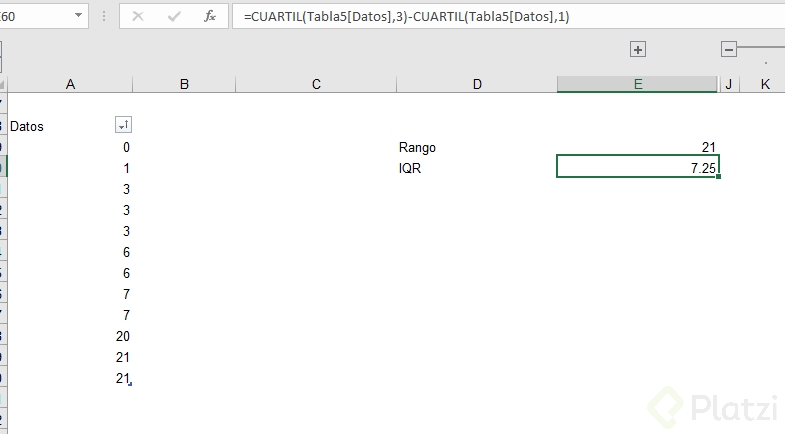Select the Rango label cell
This screenshot has height=434, width=785.
click(477, 147)
